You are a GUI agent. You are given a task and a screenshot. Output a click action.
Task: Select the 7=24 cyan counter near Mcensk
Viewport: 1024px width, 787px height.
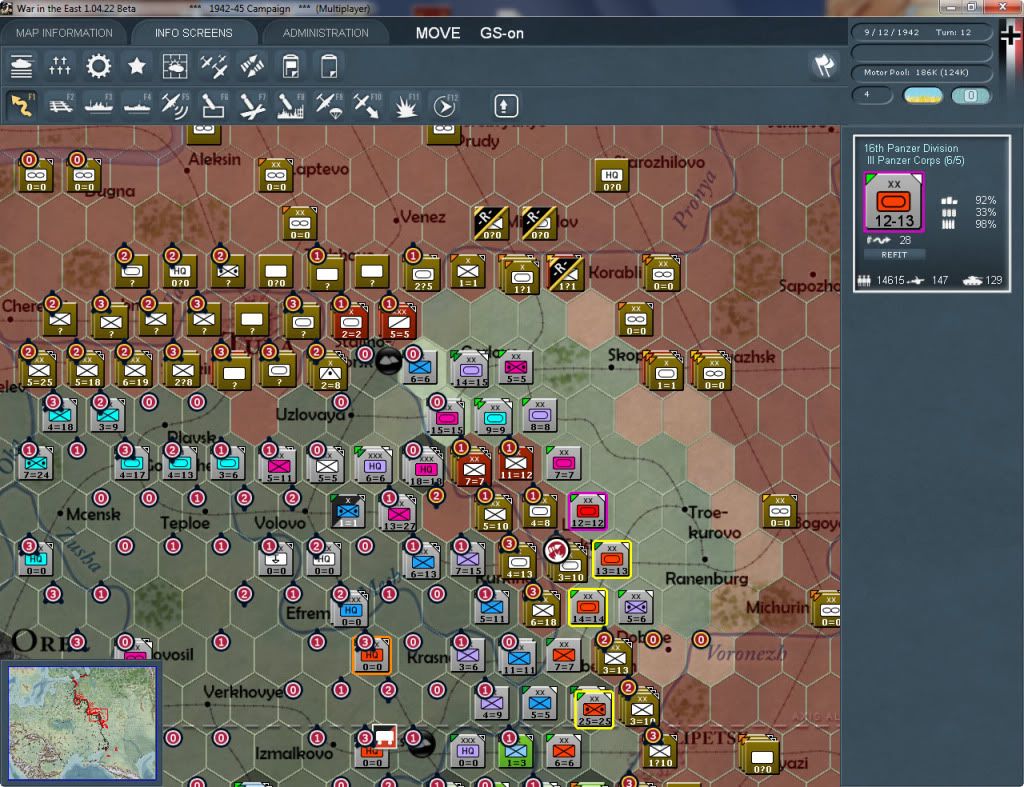pyautogui.click(x=36, y=463)
